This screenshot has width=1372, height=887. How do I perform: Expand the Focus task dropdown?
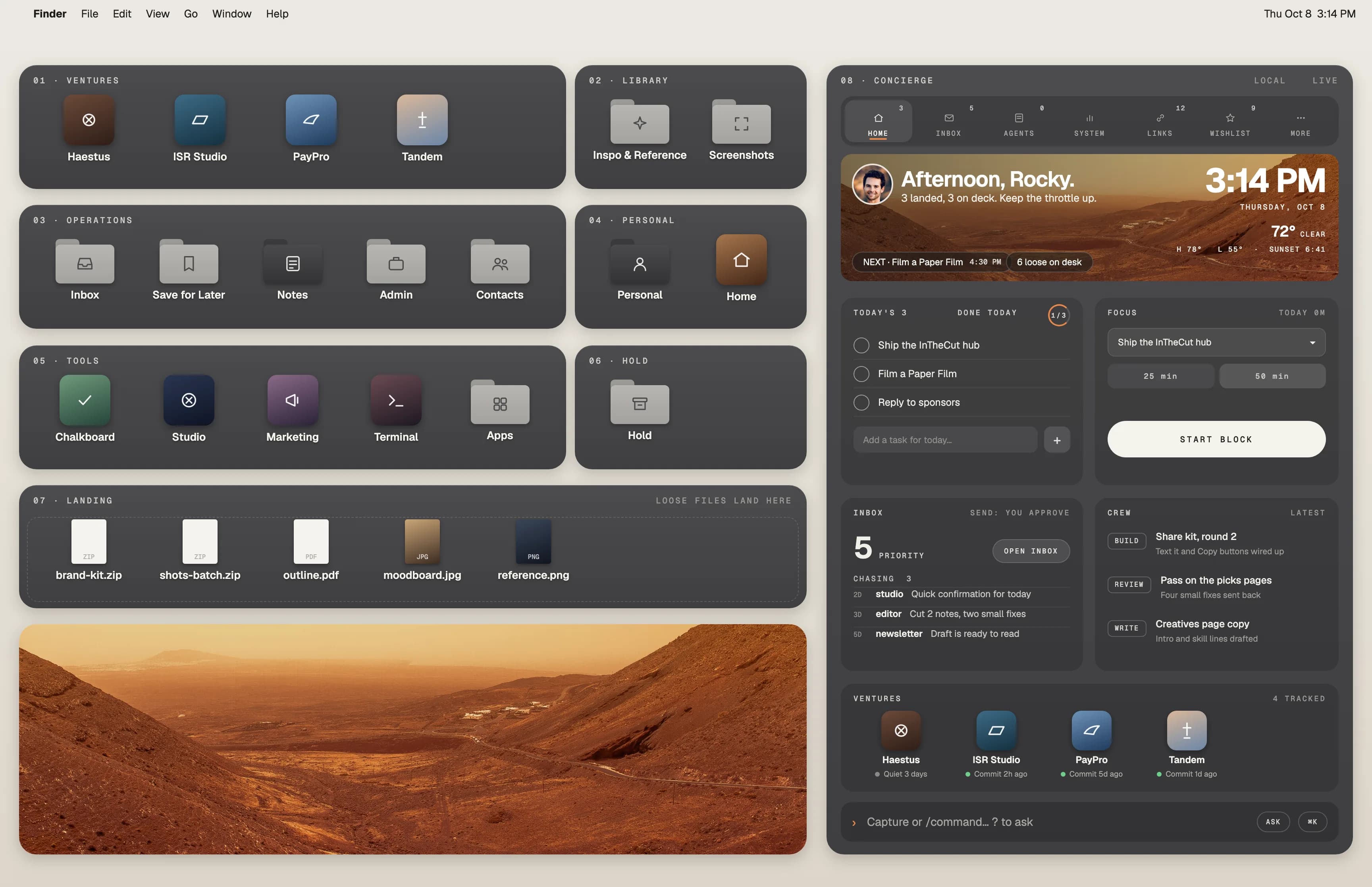1216,342
